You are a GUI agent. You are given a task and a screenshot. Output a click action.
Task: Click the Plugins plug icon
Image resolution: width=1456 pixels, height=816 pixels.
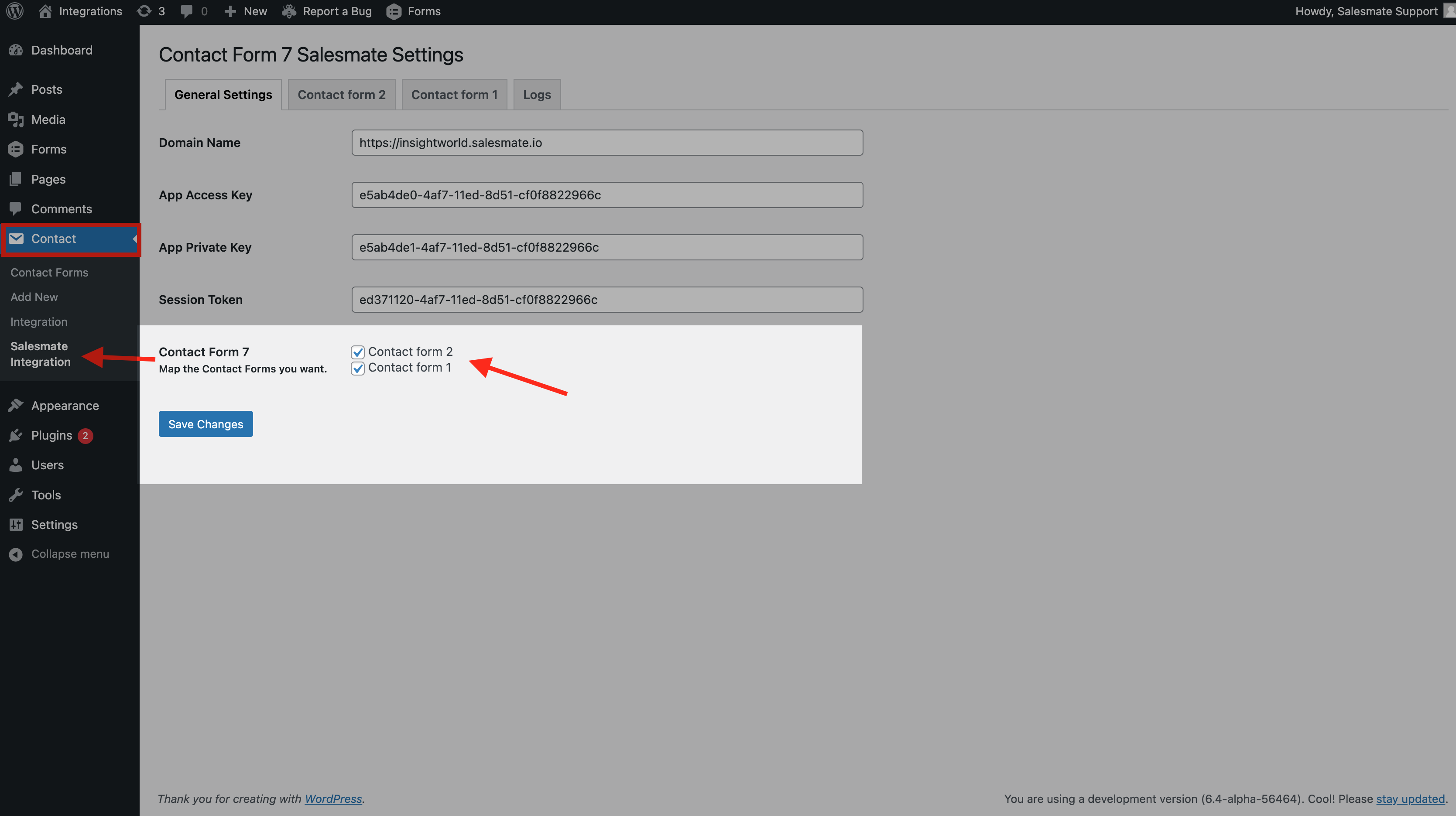coord(16,435)
